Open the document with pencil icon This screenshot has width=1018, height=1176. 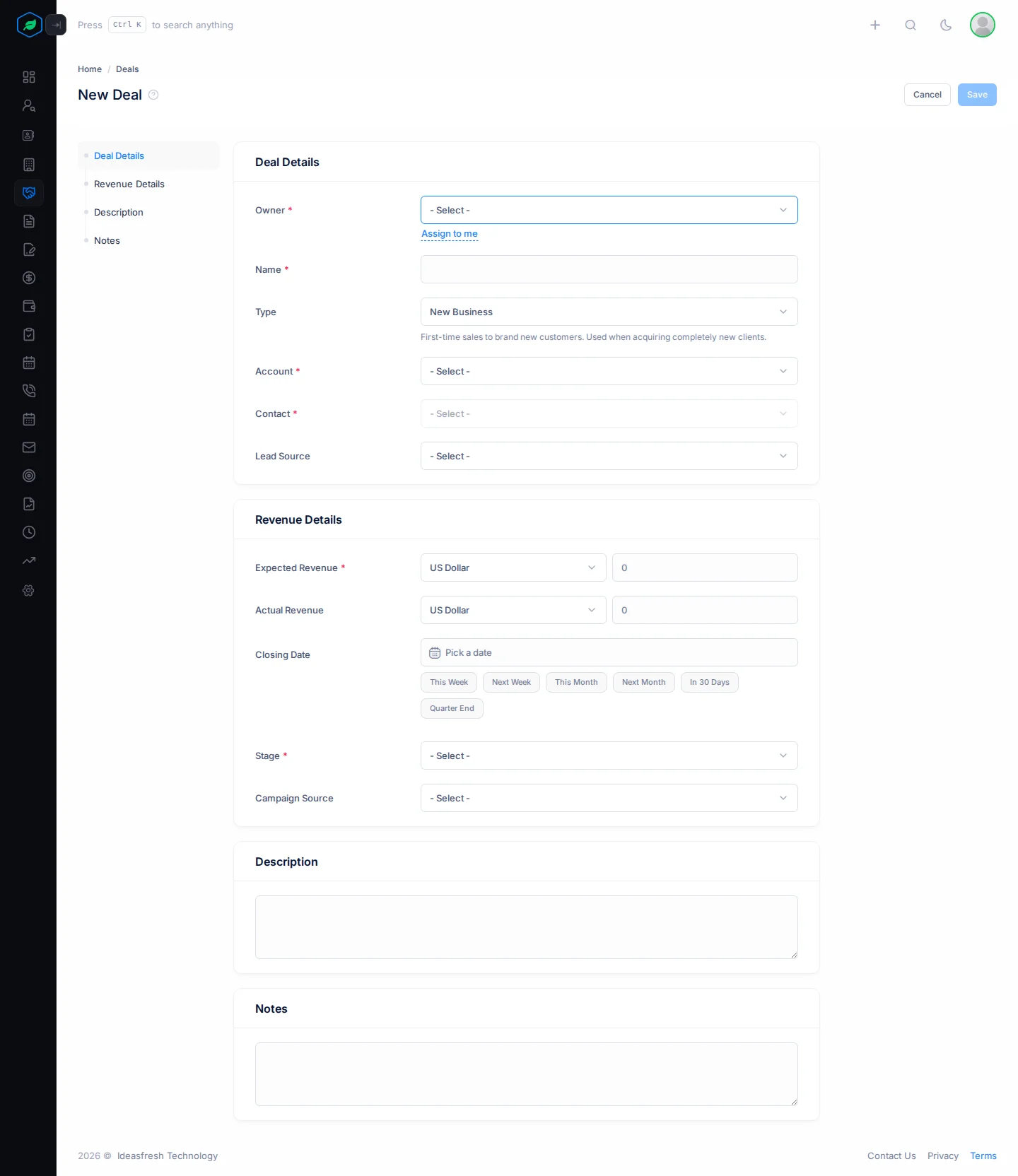tap(29, 249)
